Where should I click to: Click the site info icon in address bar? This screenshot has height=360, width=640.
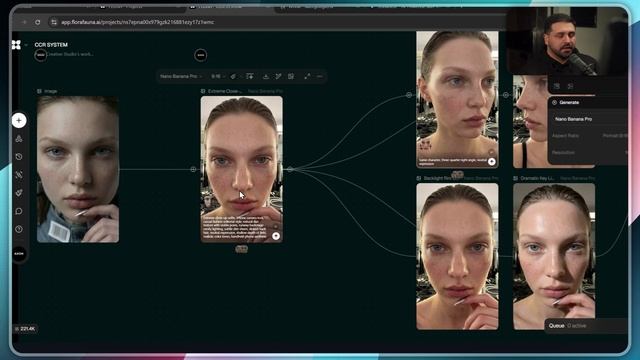53,22
